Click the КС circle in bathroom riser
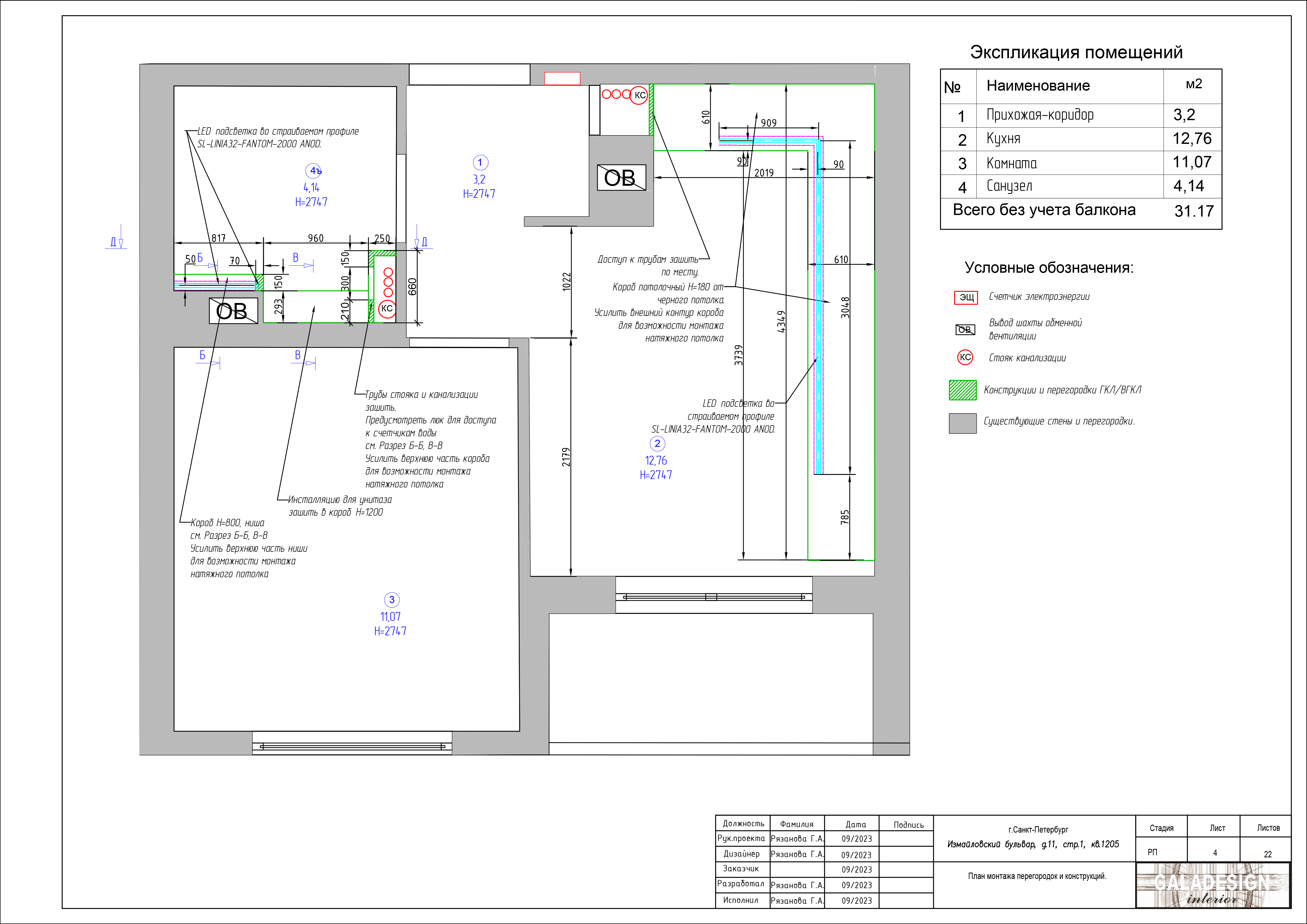This screenshot has height=924, width=1307. [387, 309]
